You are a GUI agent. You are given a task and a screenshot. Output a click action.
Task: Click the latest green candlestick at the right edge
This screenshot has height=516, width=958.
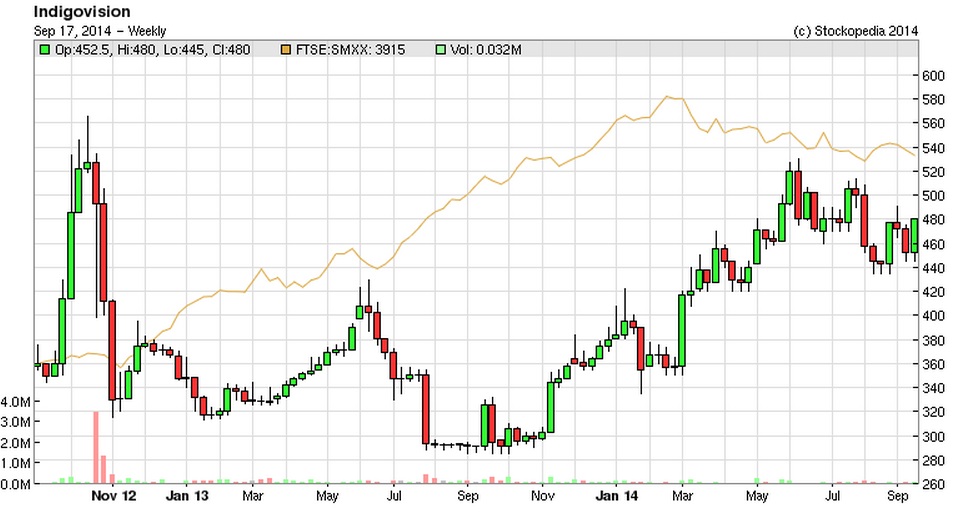point(914,236)
